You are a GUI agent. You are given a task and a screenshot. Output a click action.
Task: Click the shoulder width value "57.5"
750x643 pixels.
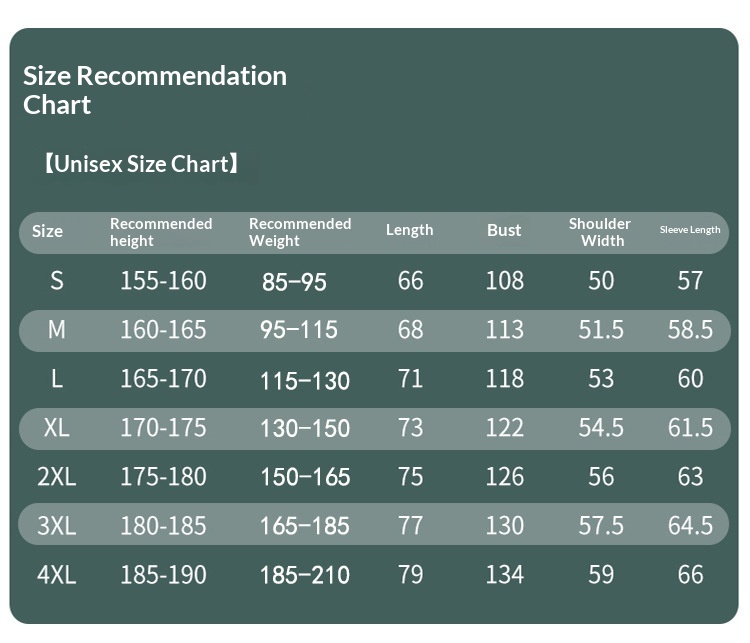(601, 526)
